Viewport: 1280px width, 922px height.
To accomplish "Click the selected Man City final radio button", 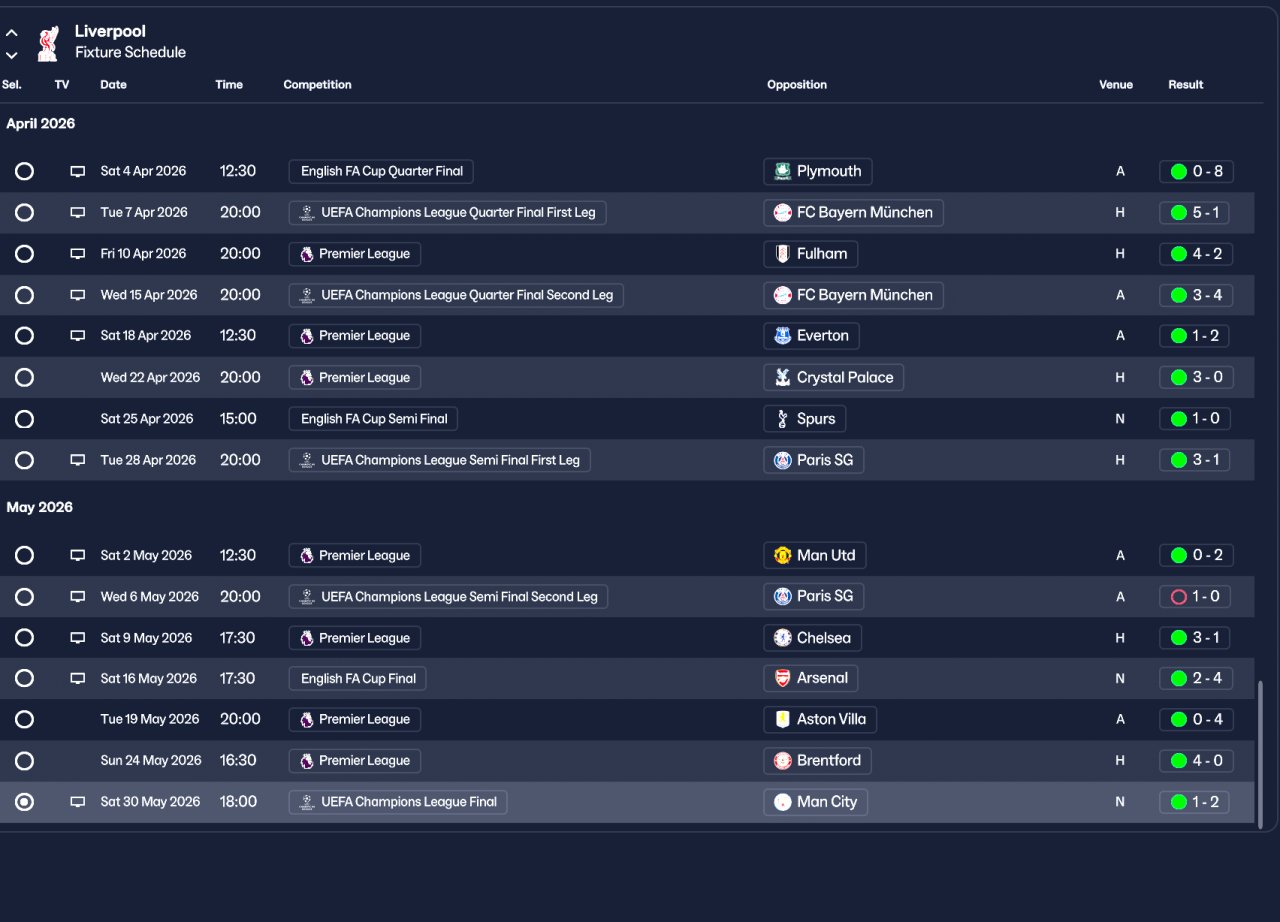I will click(x=24, y=802).
